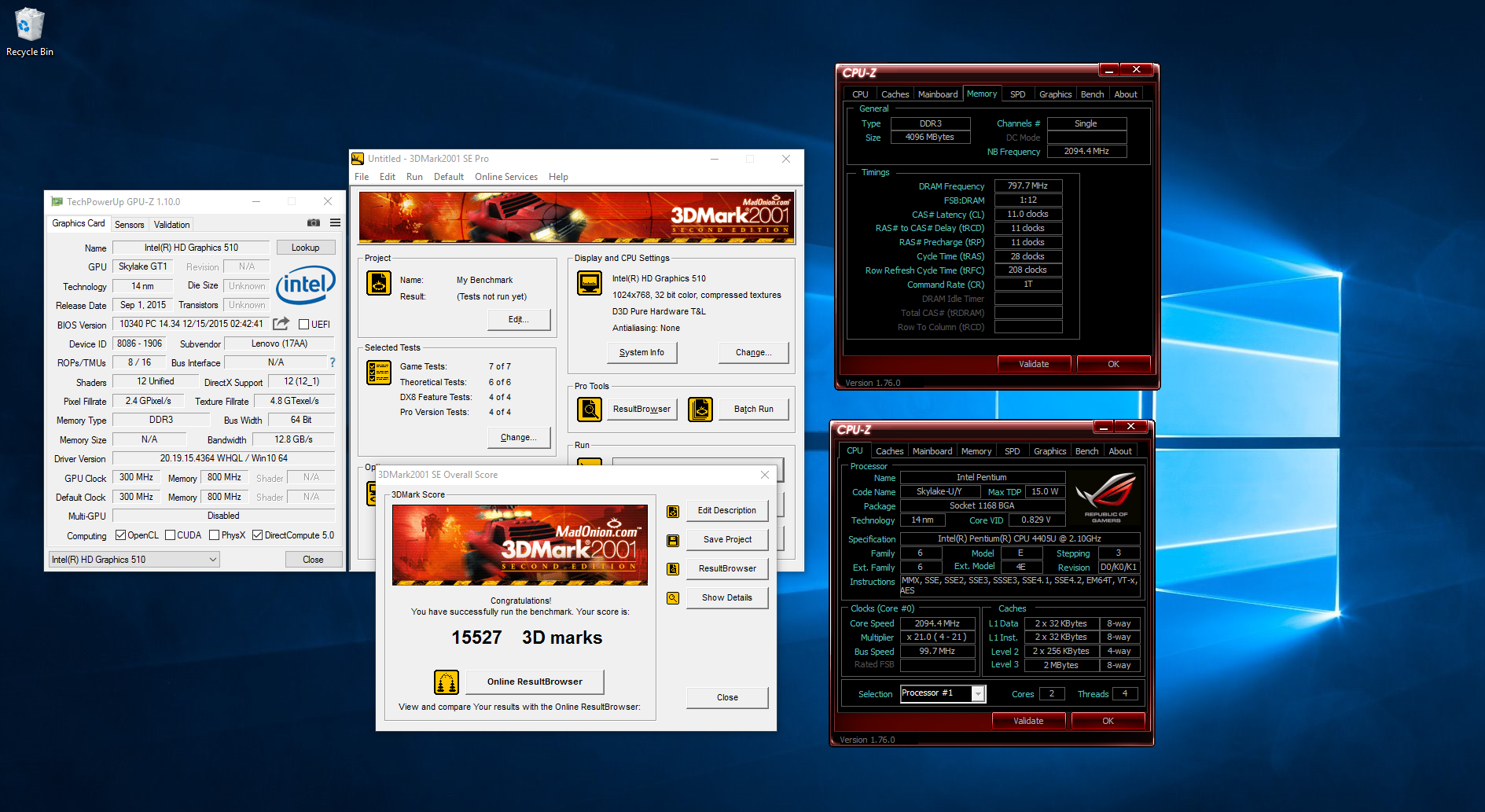Open Mainboard tab in upper CPU-Z window
This screenshot has width=1485, height=812.
[x=938, y=94]
